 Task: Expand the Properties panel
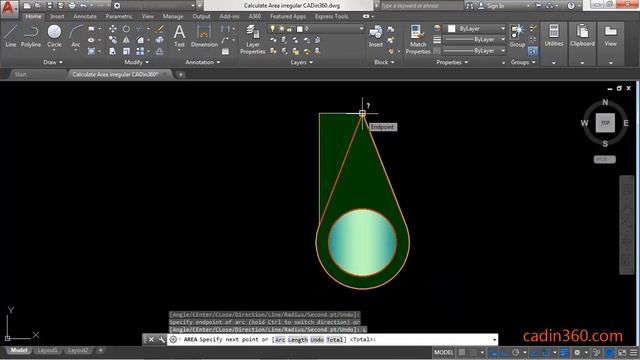point(452,62)
